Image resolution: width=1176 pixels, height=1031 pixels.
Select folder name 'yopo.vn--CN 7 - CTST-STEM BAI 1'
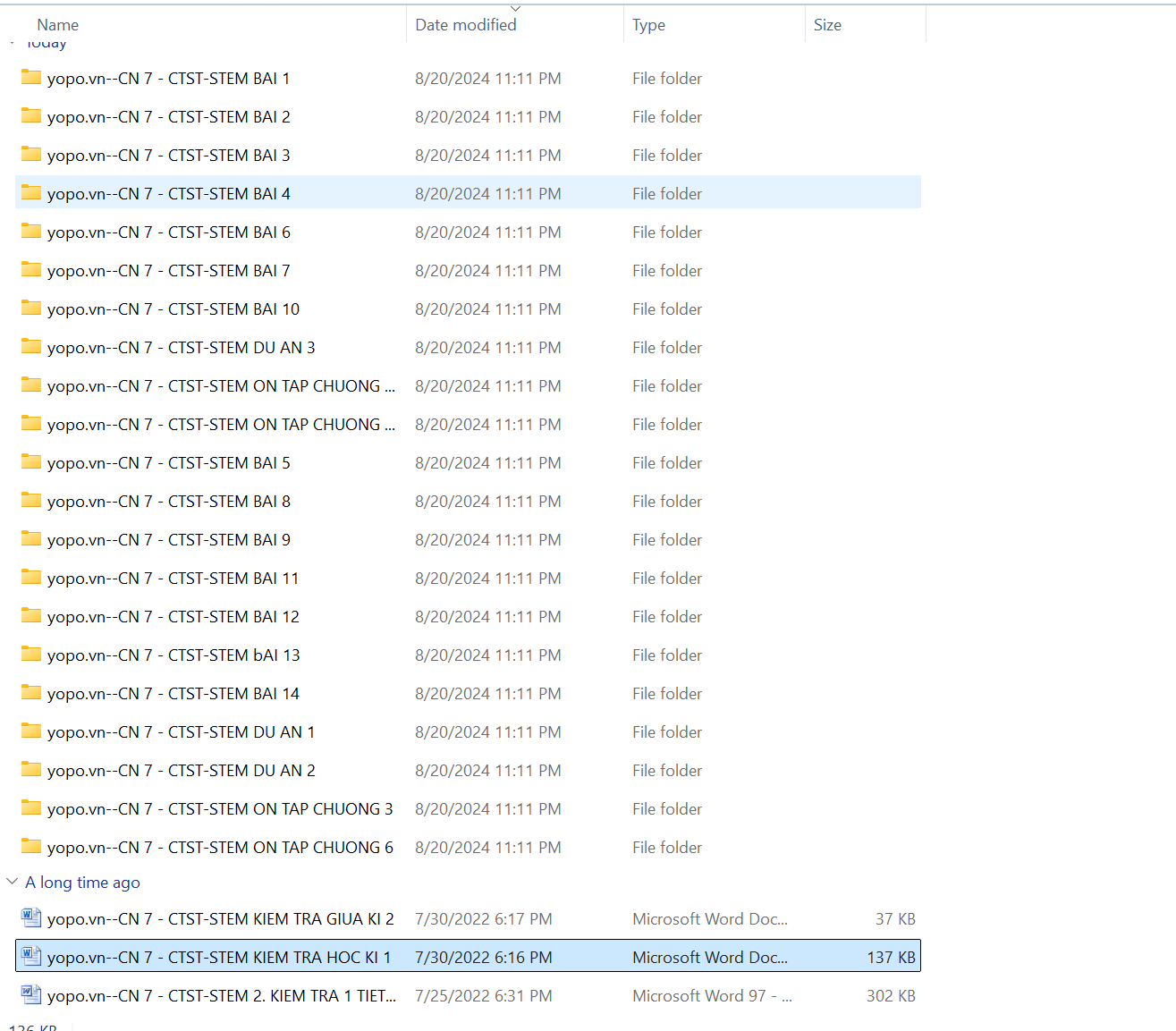click(x=168, y=79)
